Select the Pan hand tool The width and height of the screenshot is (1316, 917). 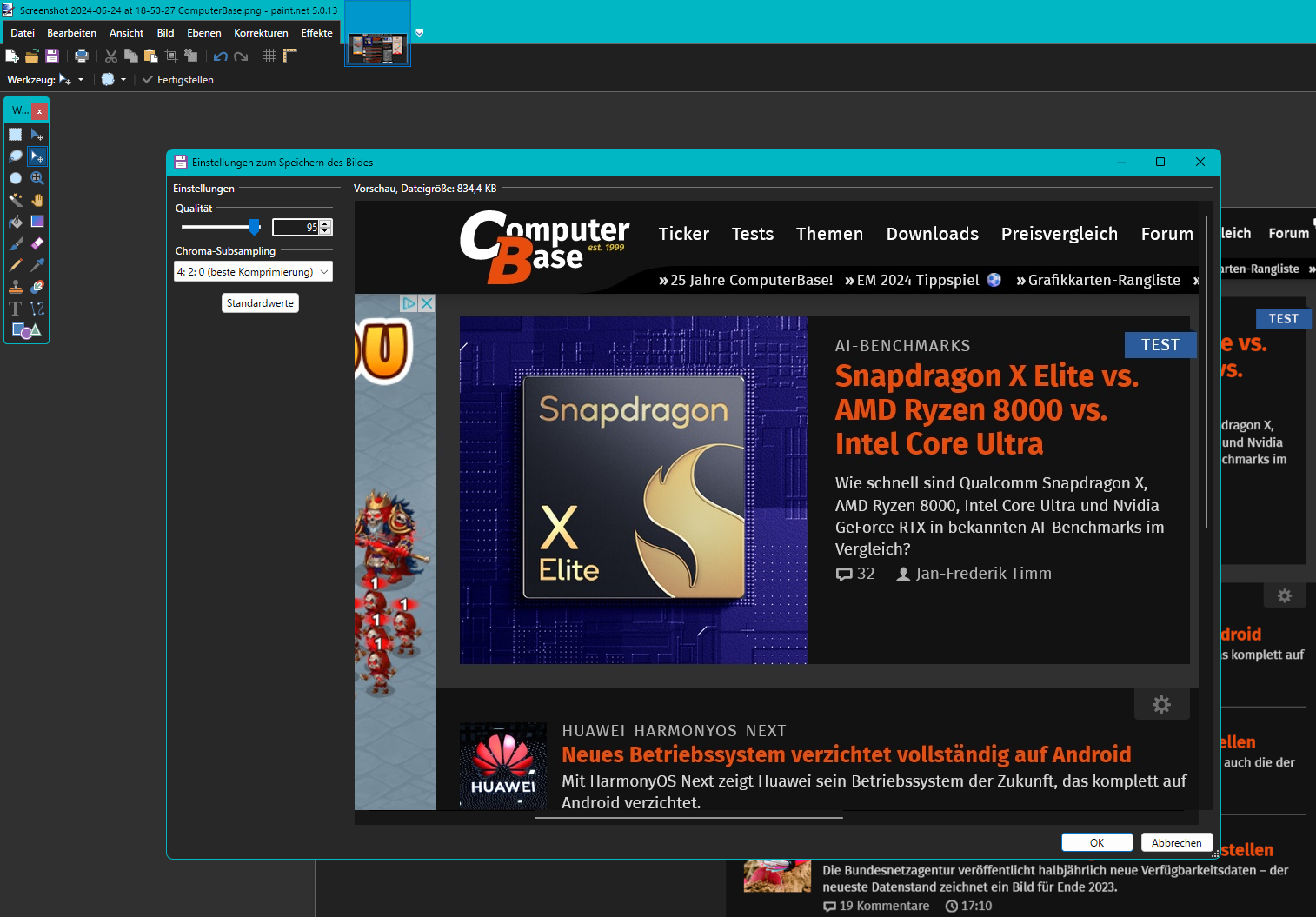[x=37, y=199]
